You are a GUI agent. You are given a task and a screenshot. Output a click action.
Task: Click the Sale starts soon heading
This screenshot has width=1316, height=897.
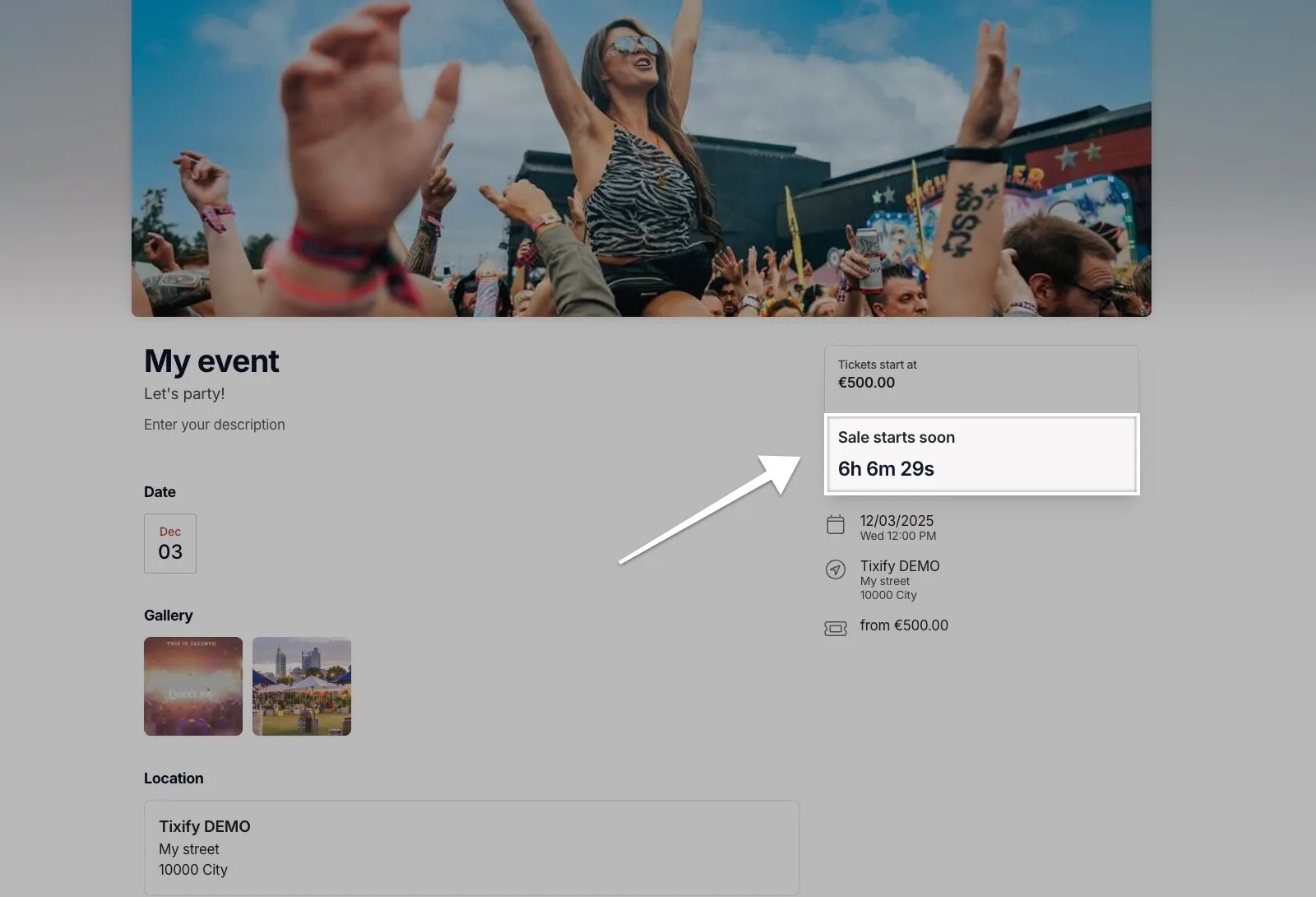(897, 438)
